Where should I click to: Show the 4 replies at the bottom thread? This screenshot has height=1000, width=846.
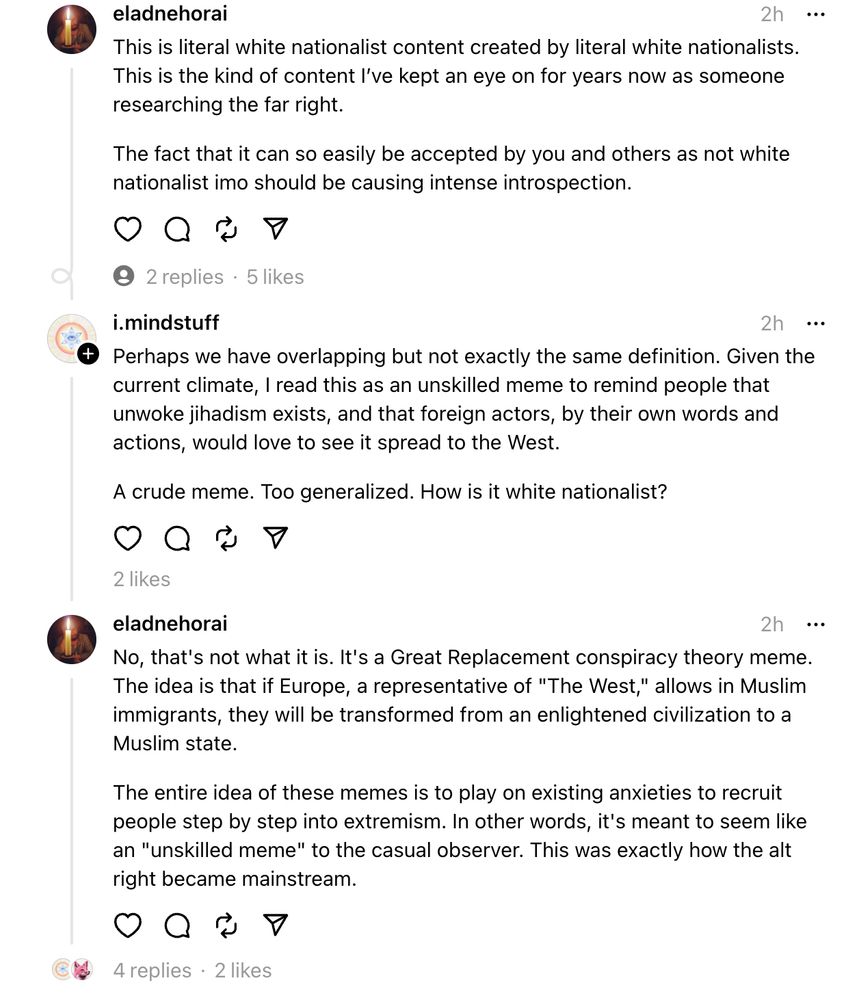[151, 970]
